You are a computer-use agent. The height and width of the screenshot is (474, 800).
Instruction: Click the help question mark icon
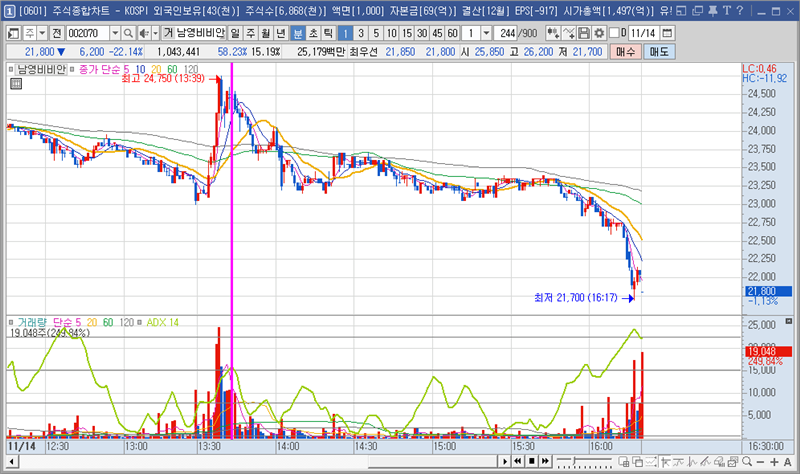(x=739, y=10)
